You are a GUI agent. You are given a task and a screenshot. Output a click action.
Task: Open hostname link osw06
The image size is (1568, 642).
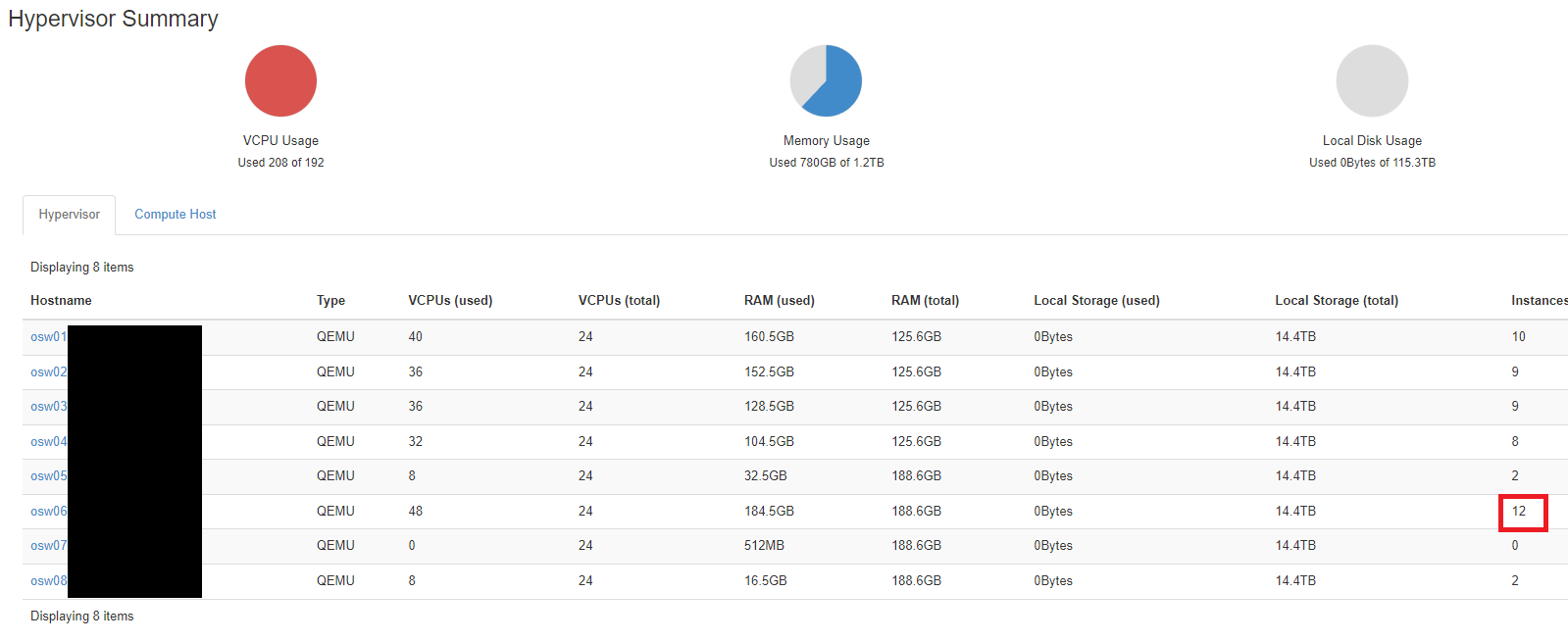click(x=48, y=512)
